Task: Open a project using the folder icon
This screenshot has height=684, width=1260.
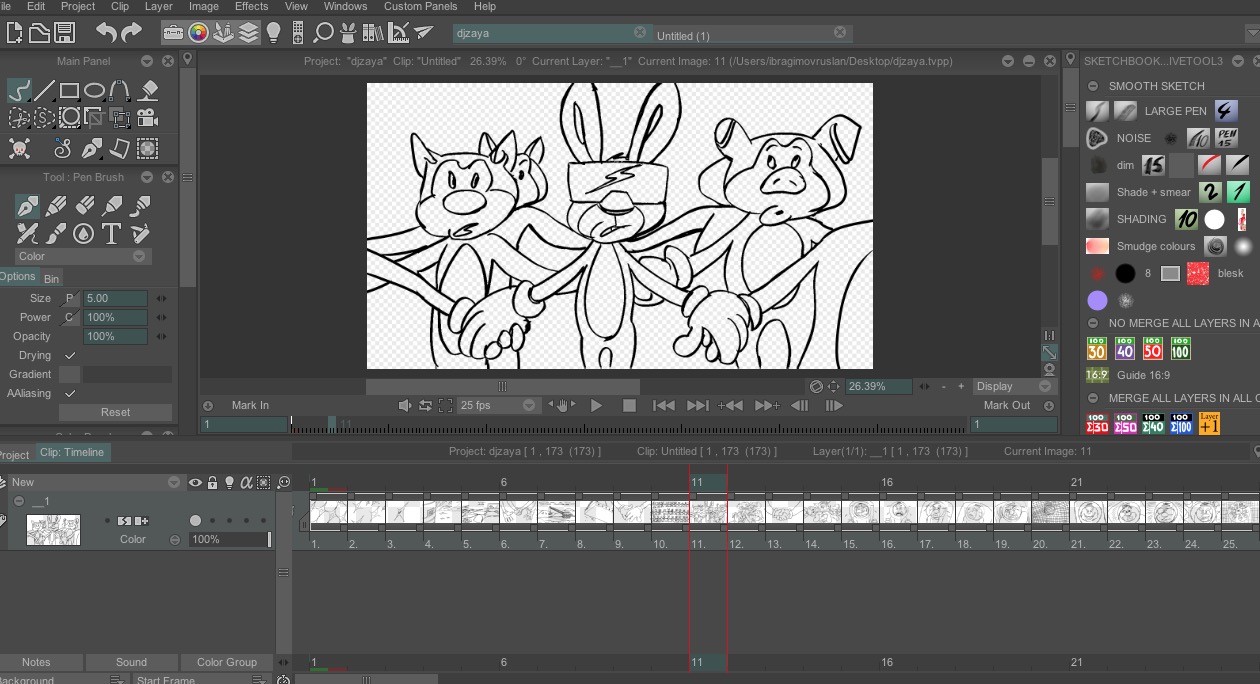Action: pyautogui.click(x=40, y=33)
